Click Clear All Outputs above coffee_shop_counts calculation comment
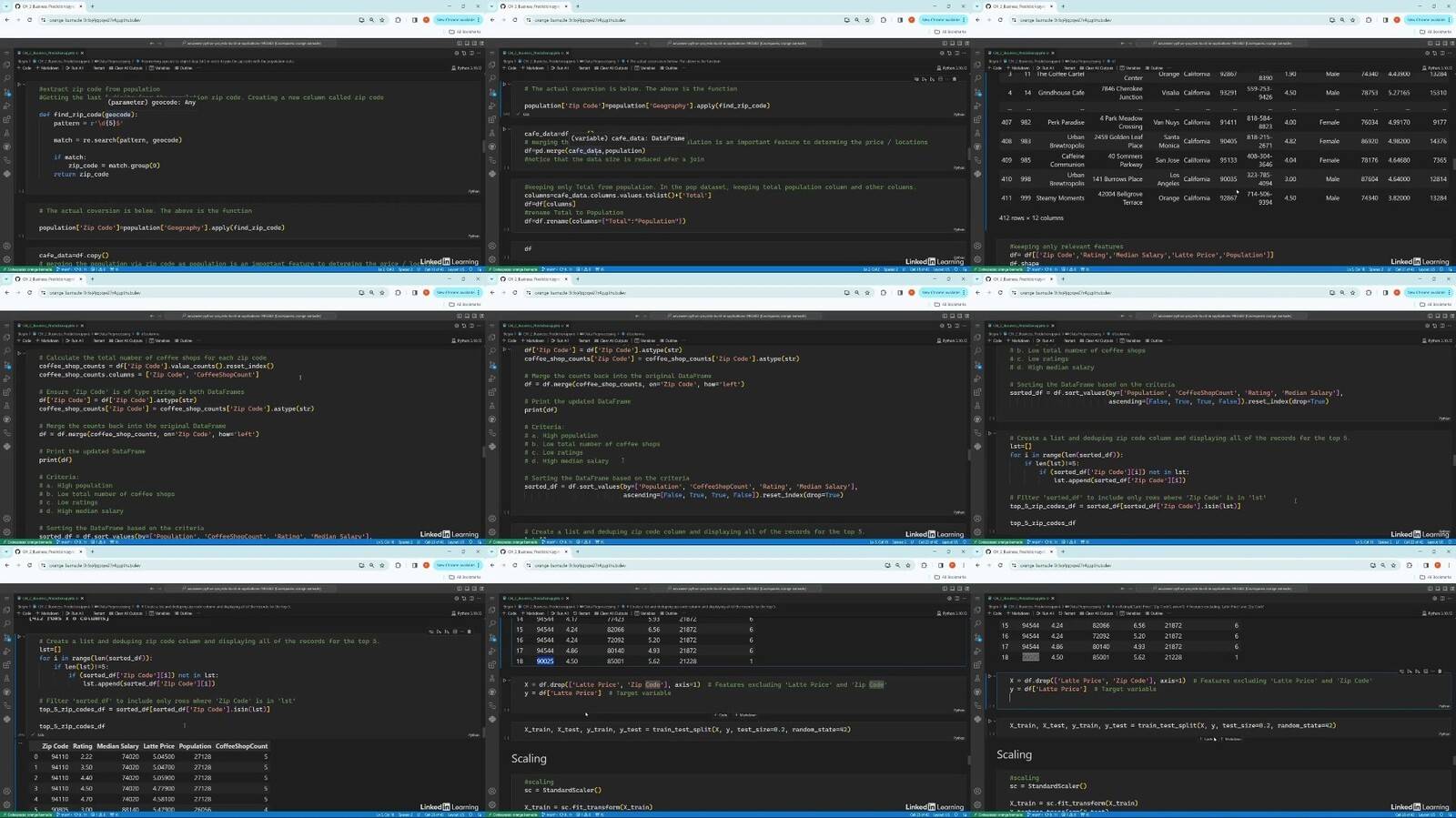Viewport: 1456px width, 818px height. 127,340
